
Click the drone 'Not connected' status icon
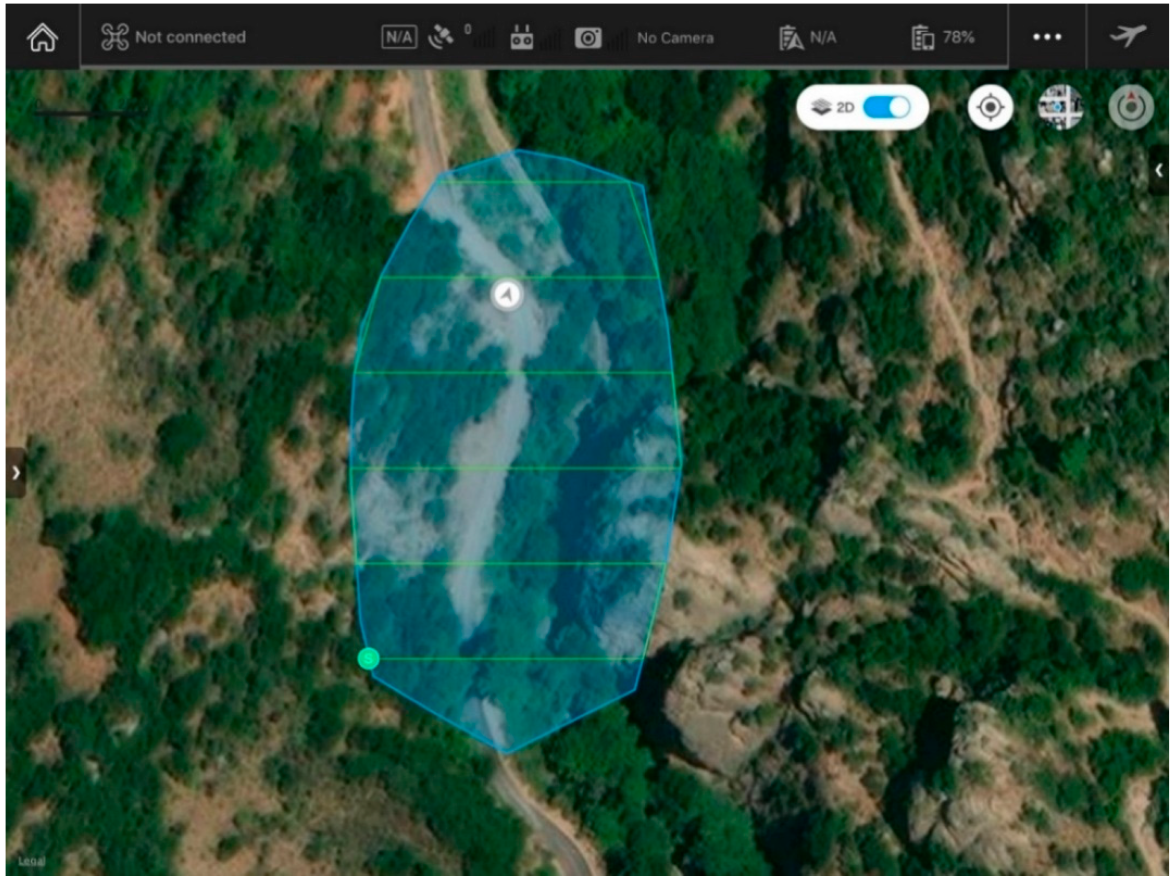tap(115, 37)
